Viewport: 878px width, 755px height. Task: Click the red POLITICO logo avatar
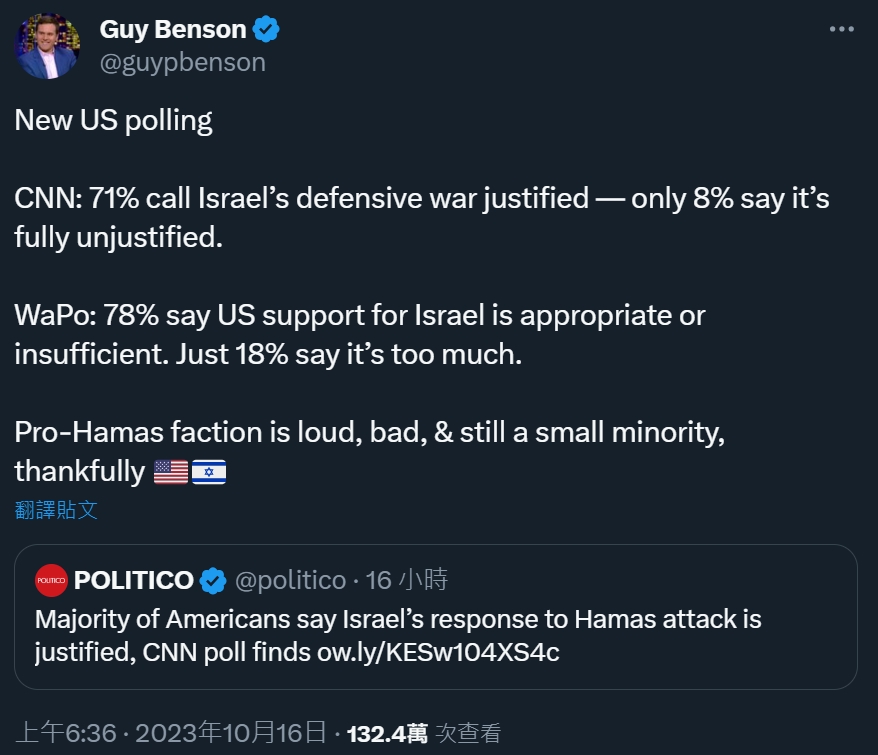[51, 580]
